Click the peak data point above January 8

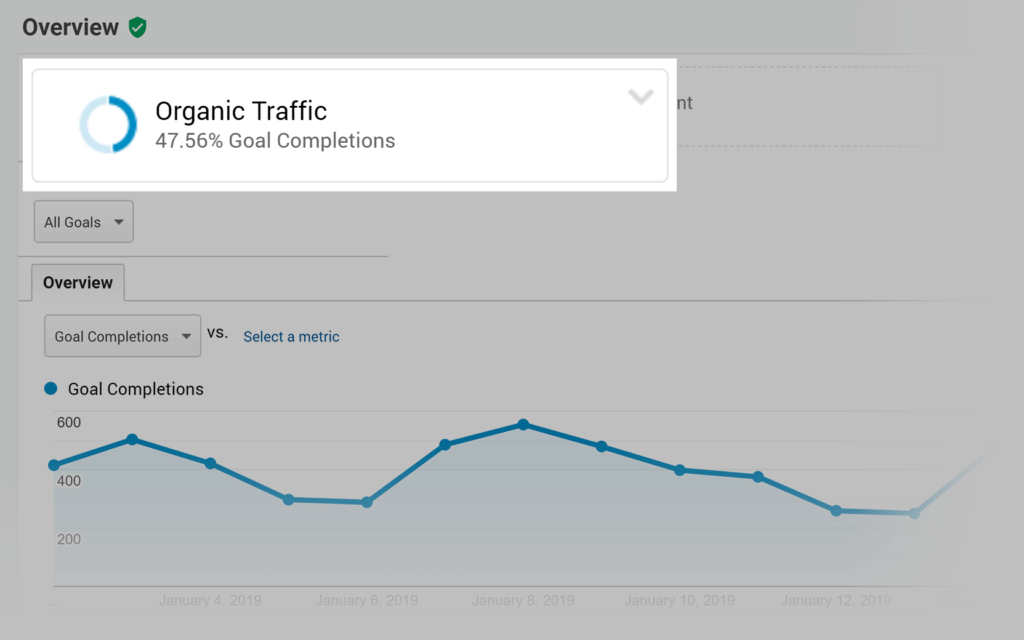[523, 425]
